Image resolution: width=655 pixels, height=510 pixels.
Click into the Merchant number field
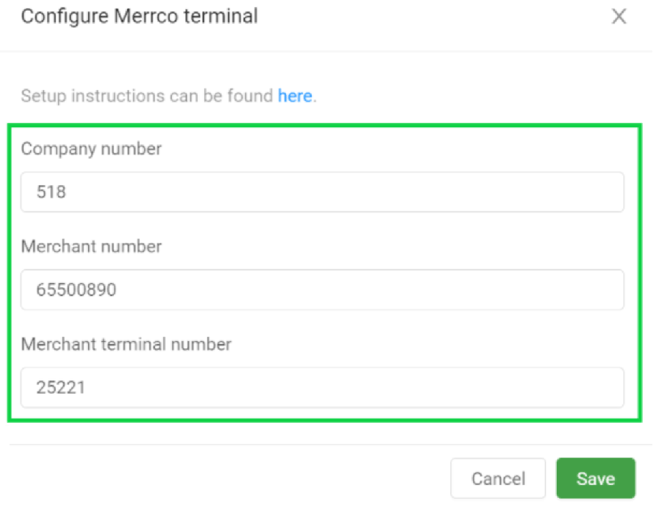322,290
